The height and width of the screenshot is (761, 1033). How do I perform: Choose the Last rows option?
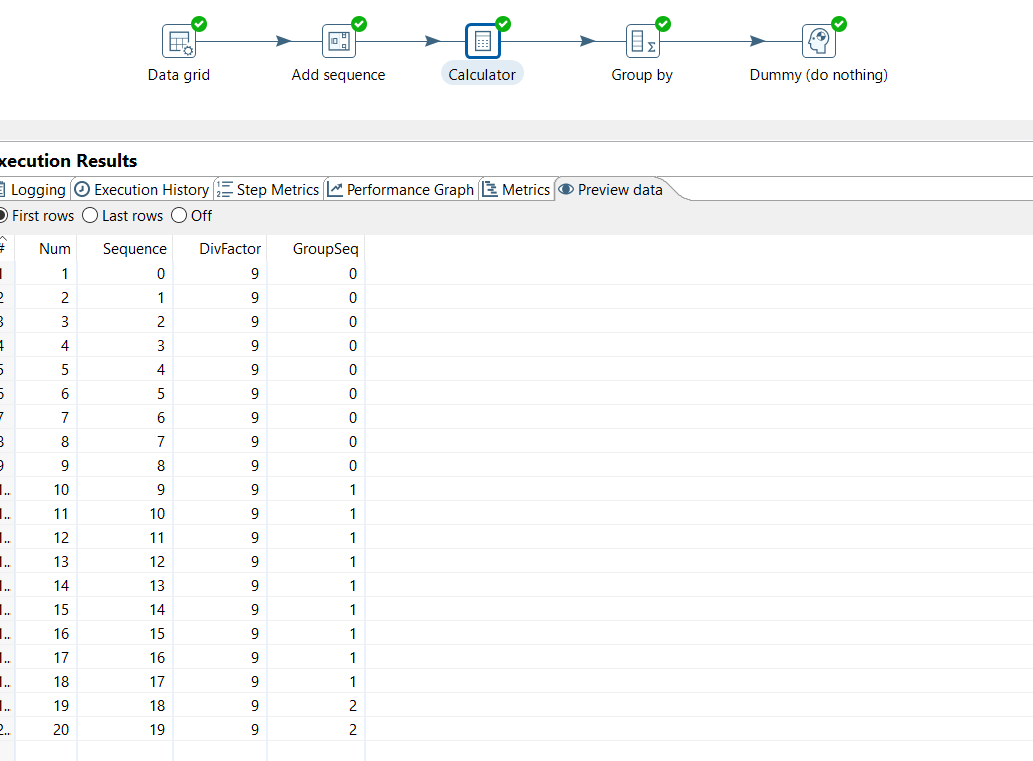point(90,215)
